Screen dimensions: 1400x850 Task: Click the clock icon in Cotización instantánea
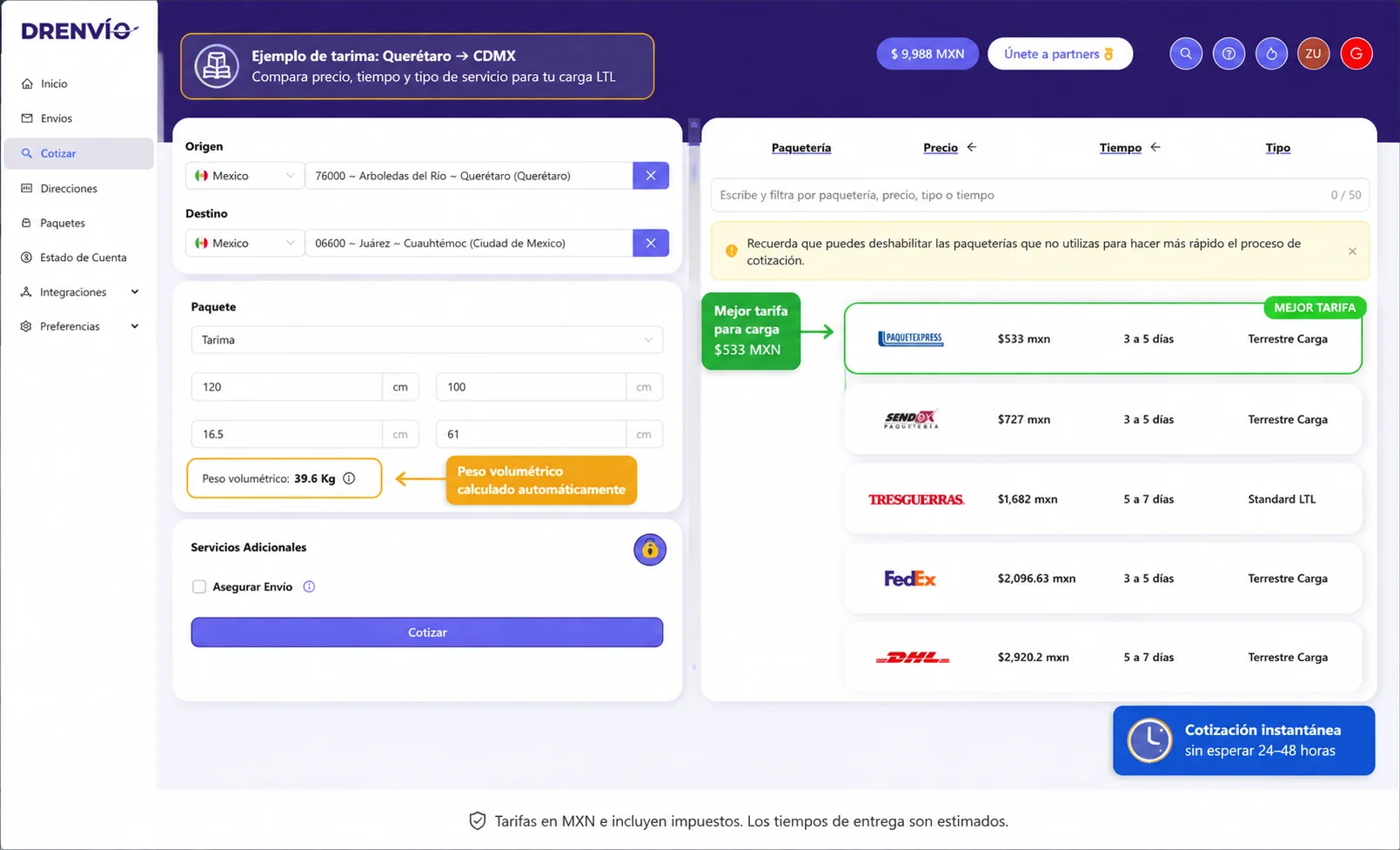(x=1149, y=740)
